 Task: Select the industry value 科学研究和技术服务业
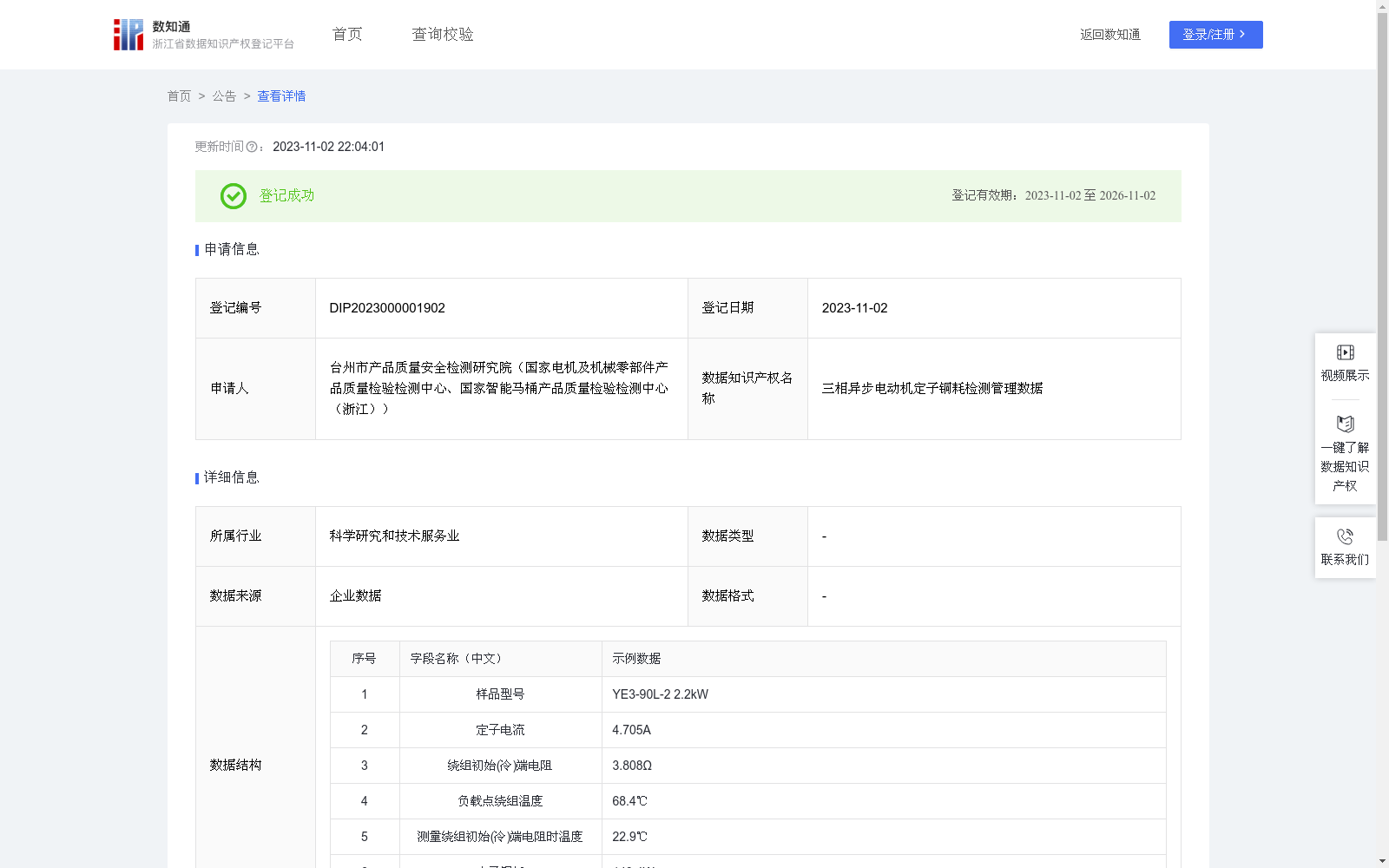(394, 536)
